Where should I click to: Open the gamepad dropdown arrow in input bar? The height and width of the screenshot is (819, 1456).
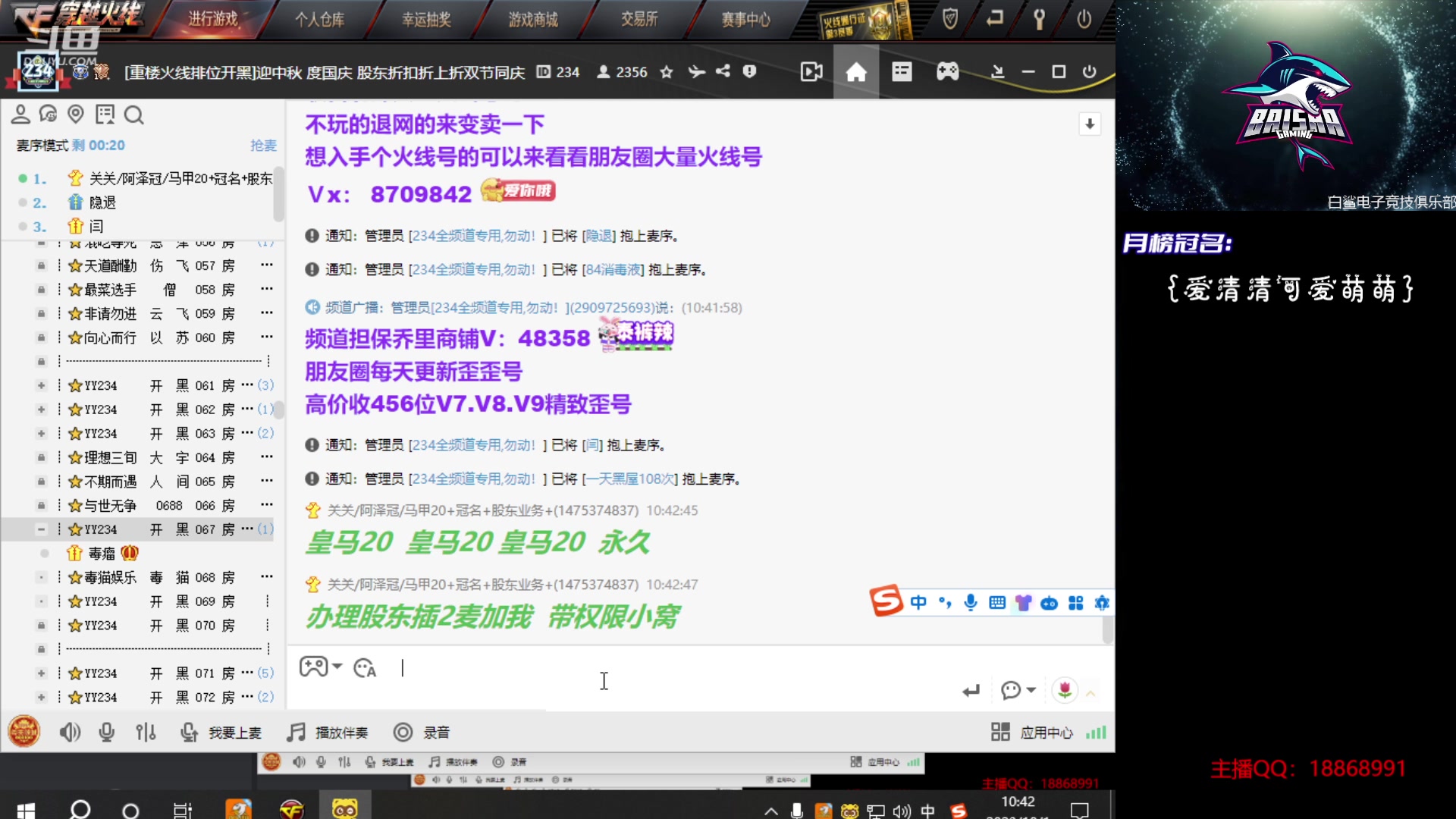tap(337, 667)
